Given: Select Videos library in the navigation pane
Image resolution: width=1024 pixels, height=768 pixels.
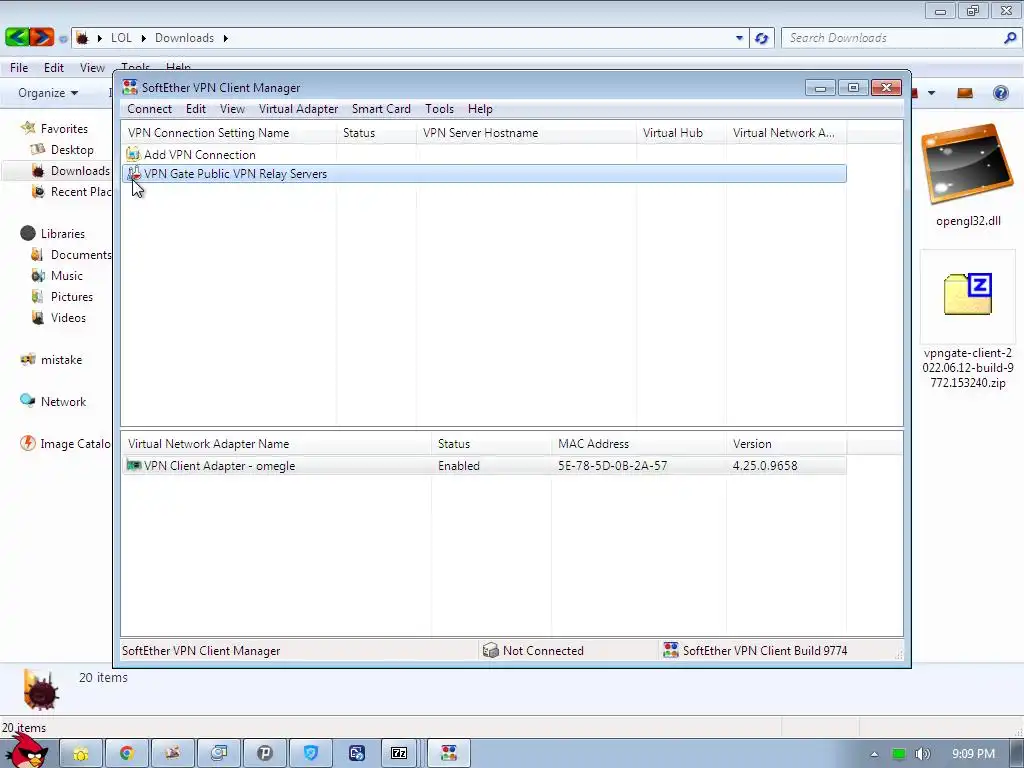Looking at the screenshot, I should pyautogui.click(x=68, y=317).
